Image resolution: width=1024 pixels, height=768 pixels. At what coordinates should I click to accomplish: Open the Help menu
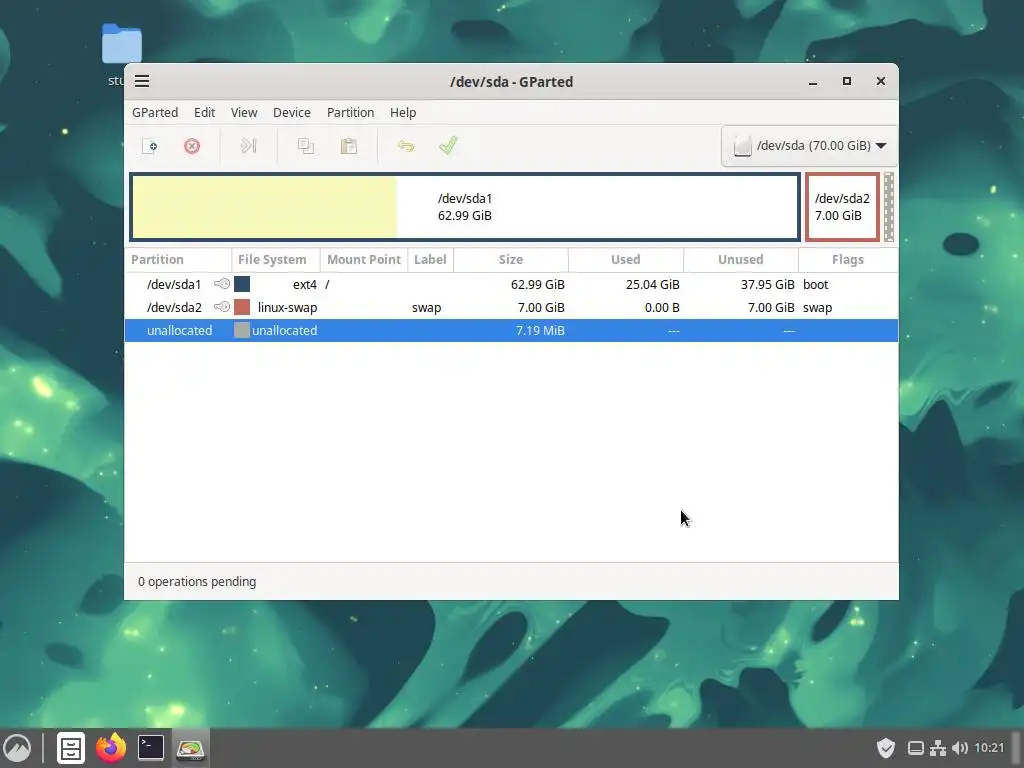click(x=403, y=112)
